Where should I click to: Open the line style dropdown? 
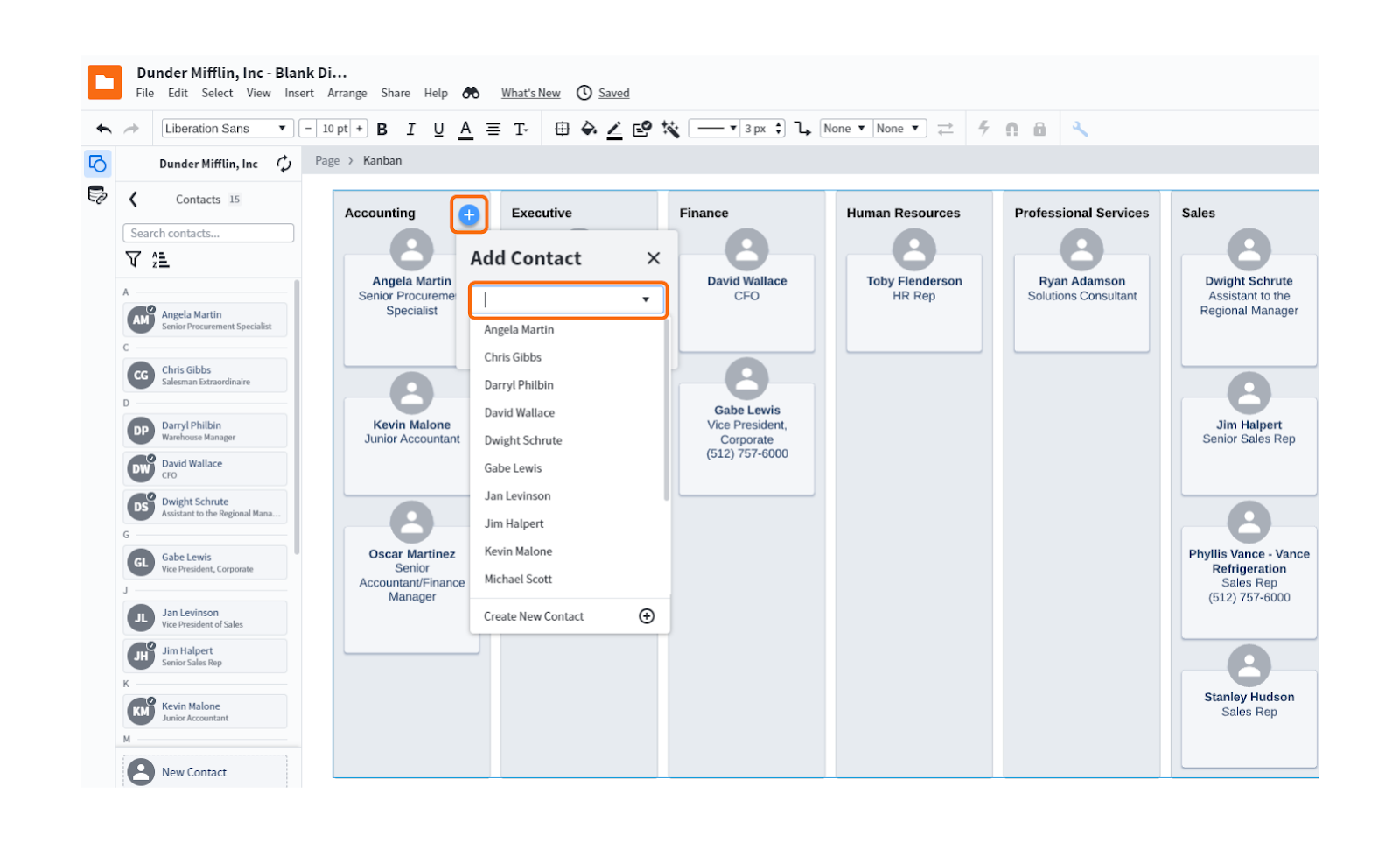click(713, 128)
